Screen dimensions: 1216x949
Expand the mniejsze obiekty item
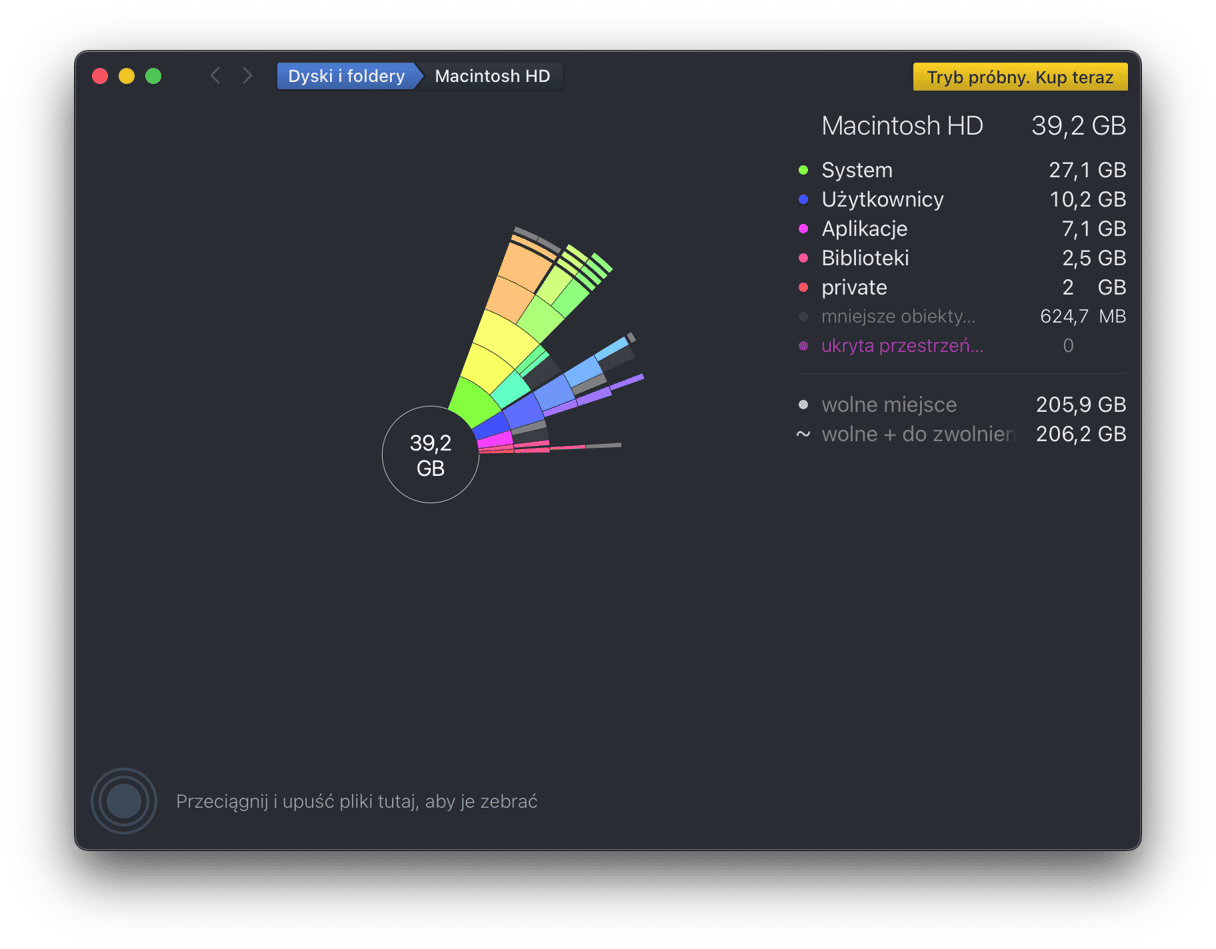(x=897, y=317)
